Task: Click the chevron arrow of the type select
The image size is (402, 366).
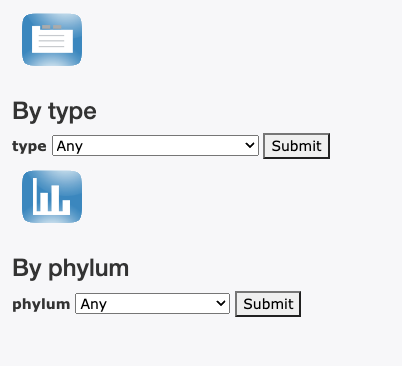Action: 250,145
